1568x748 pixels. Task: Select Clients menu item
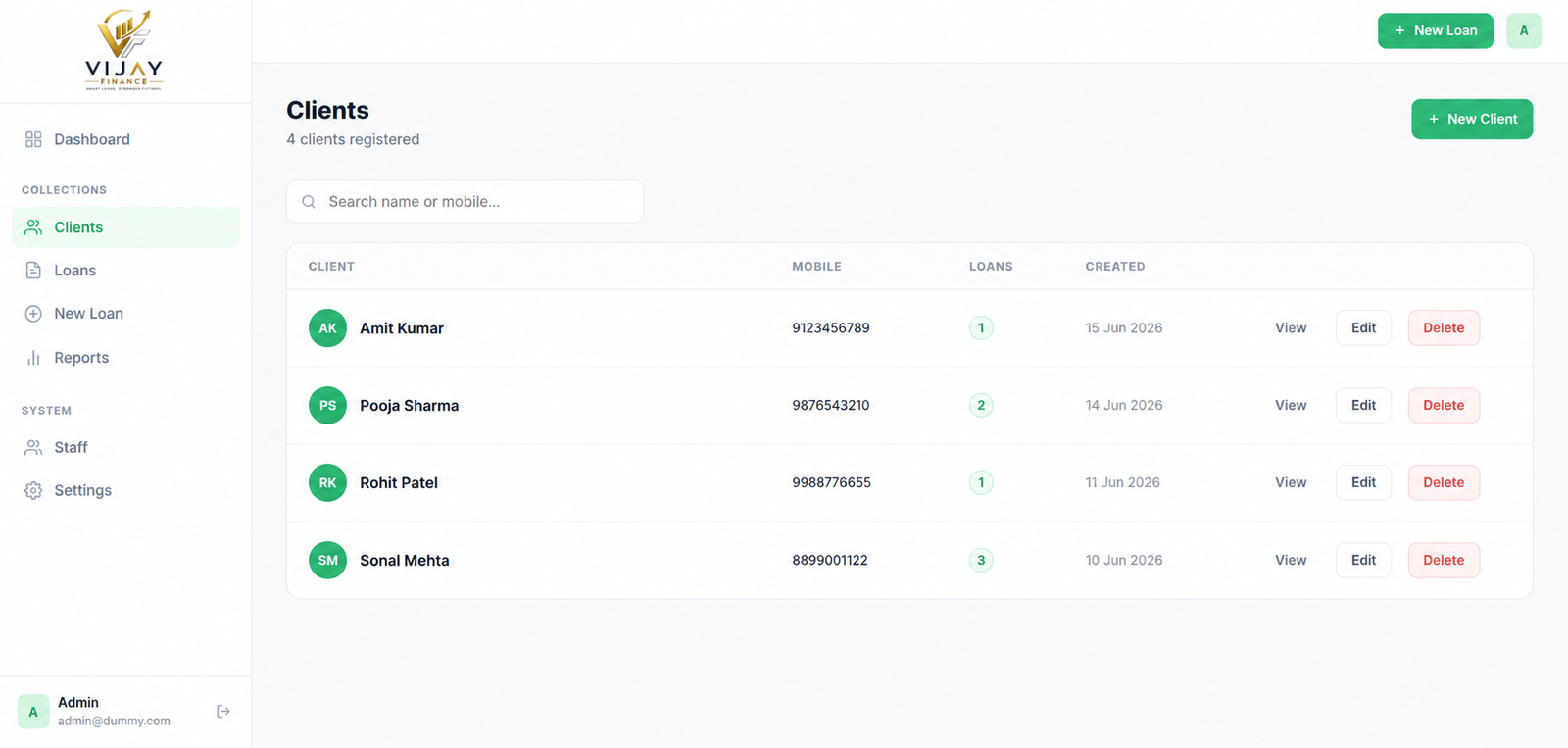tap(125, 227)
